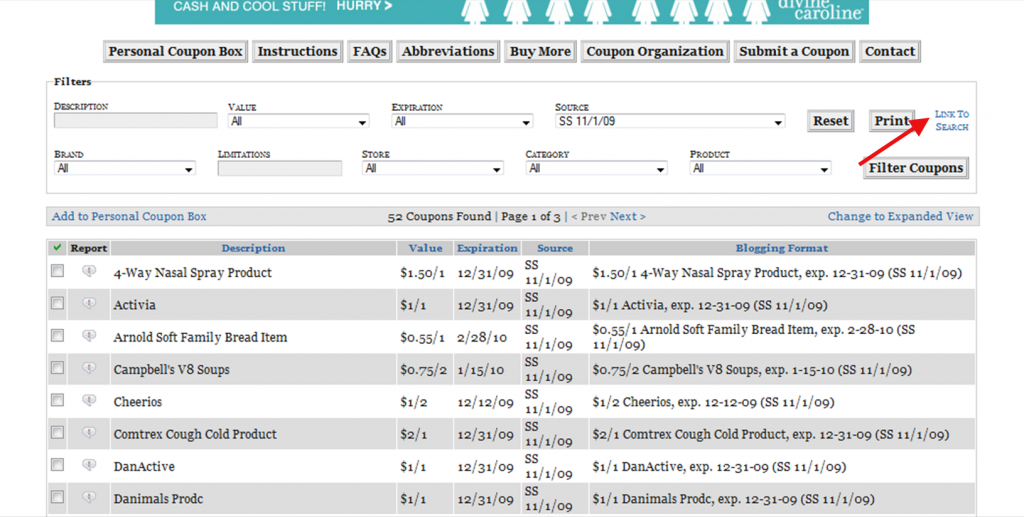Check the 4-Way Nasal Spray Product checkbox
1024x517 pixels.
57,271
